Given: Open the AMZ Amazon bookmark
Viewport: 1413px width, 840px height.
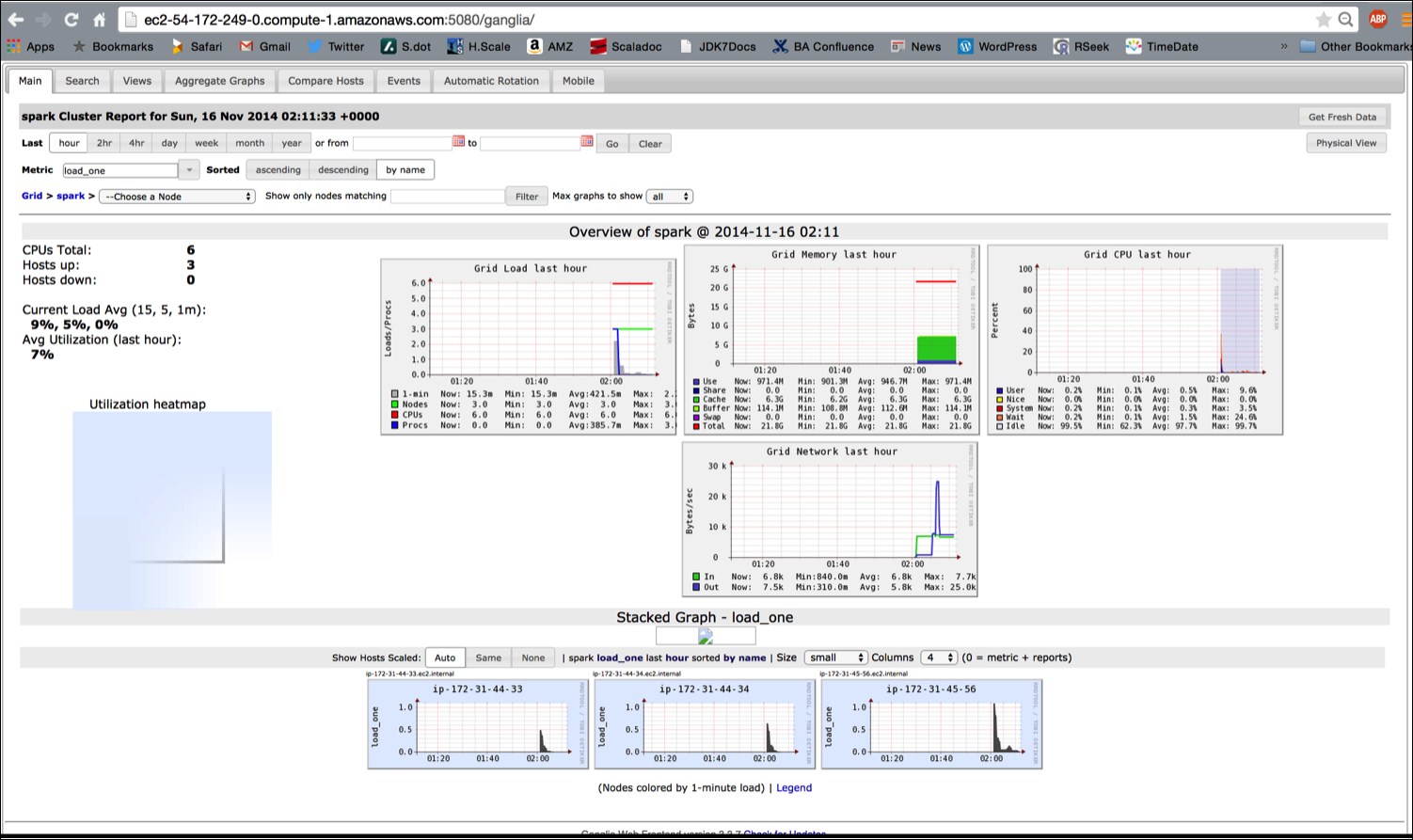Looking at the screenshot, I should pos(550,46).
